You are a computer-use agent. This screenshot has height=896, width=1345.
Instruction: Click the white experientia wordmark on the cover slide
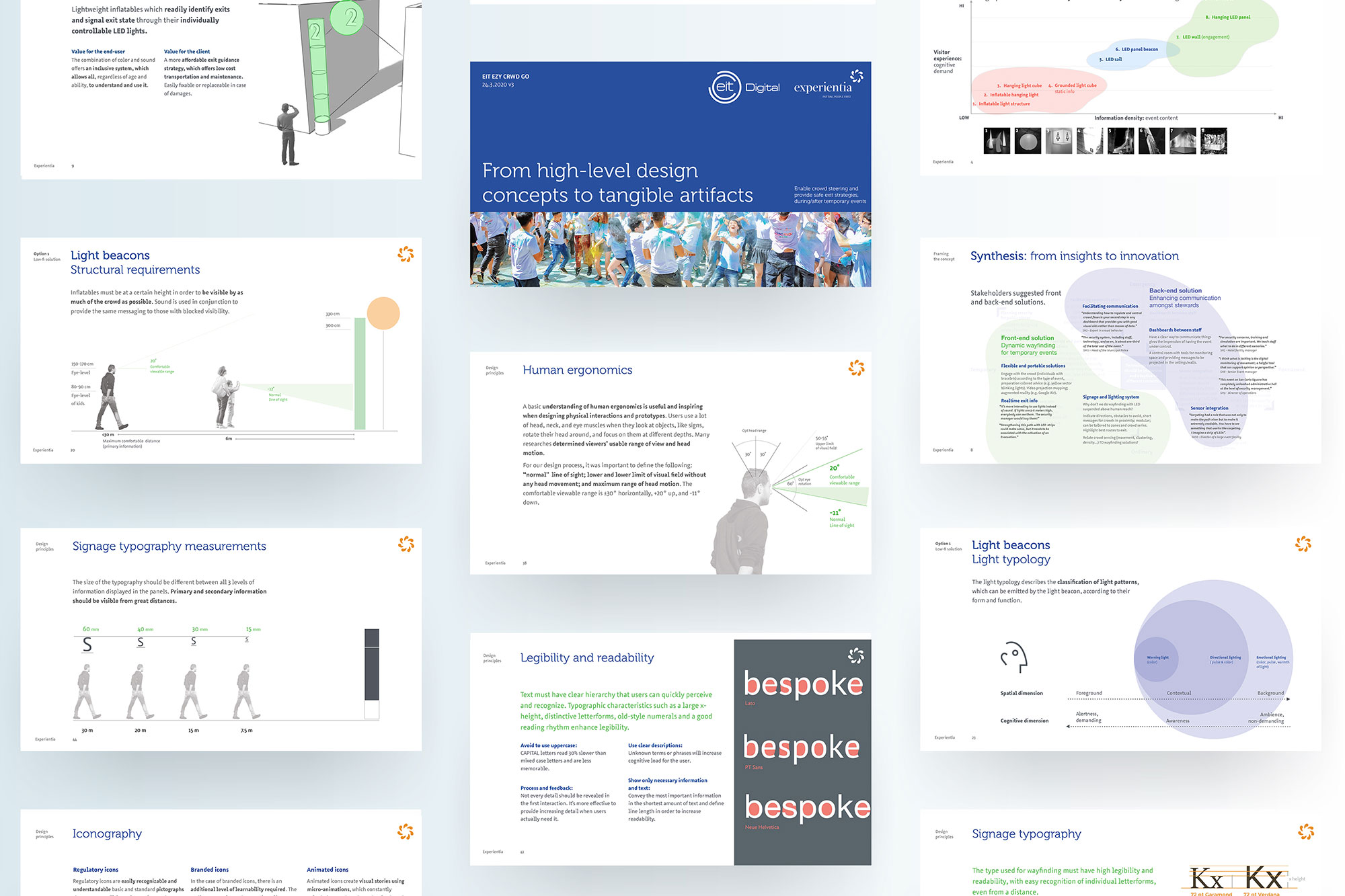822,88
